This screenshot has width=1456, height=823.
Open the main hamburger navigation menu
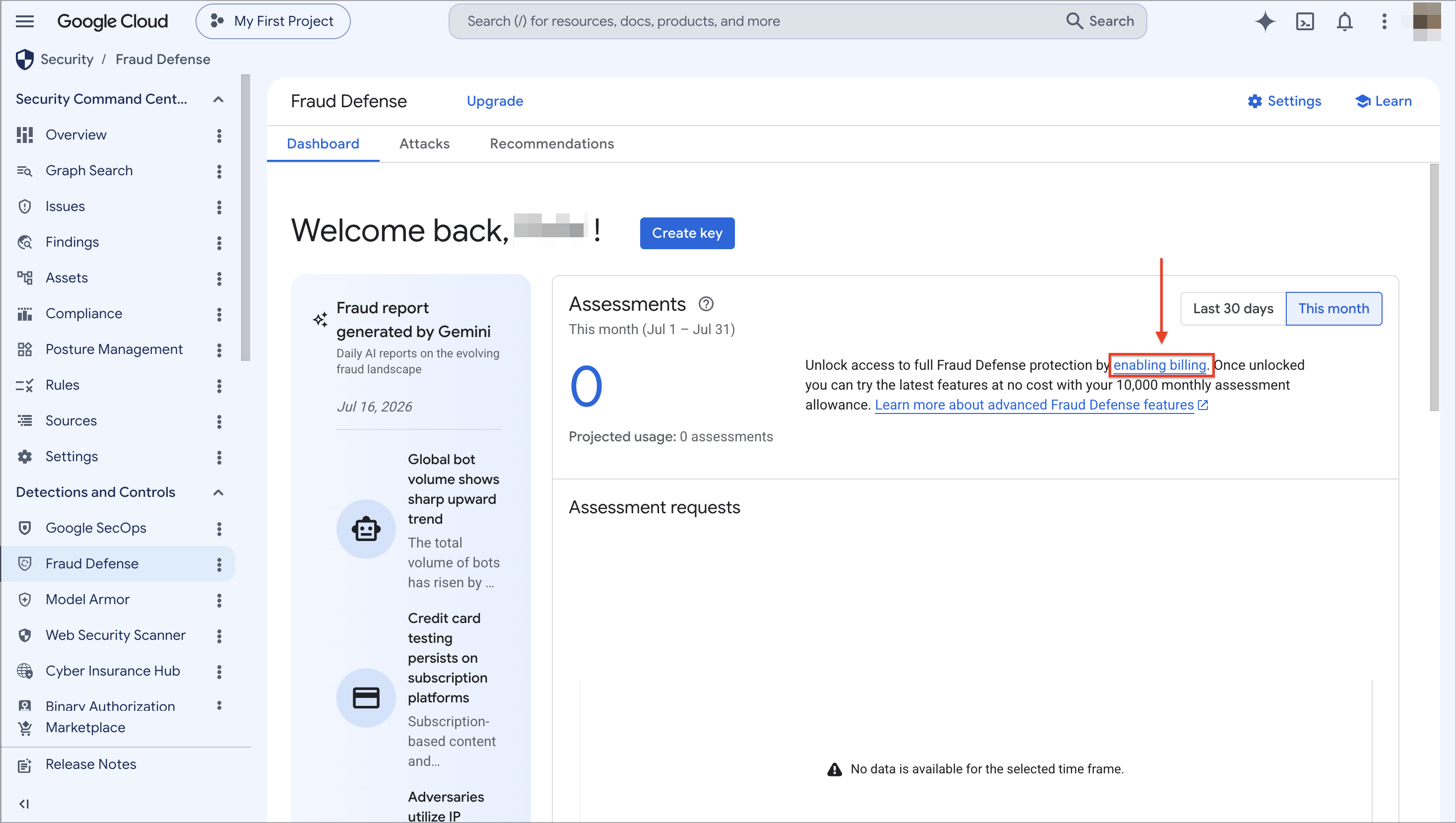click(24, 21)
